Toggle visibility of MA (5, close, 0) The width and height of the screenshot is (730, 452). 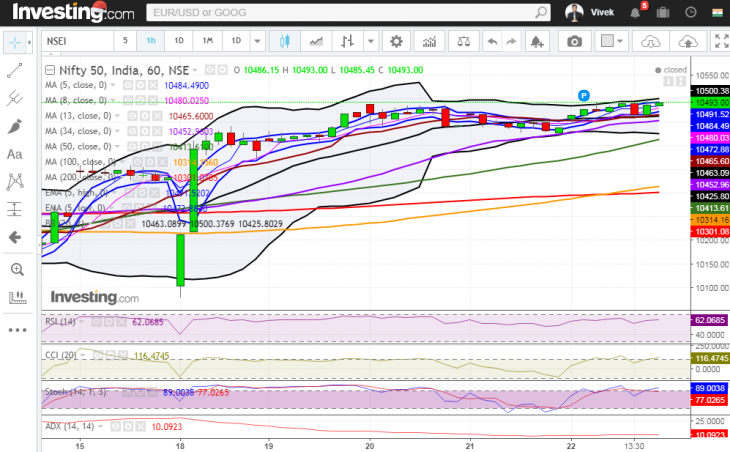[128, 85]
